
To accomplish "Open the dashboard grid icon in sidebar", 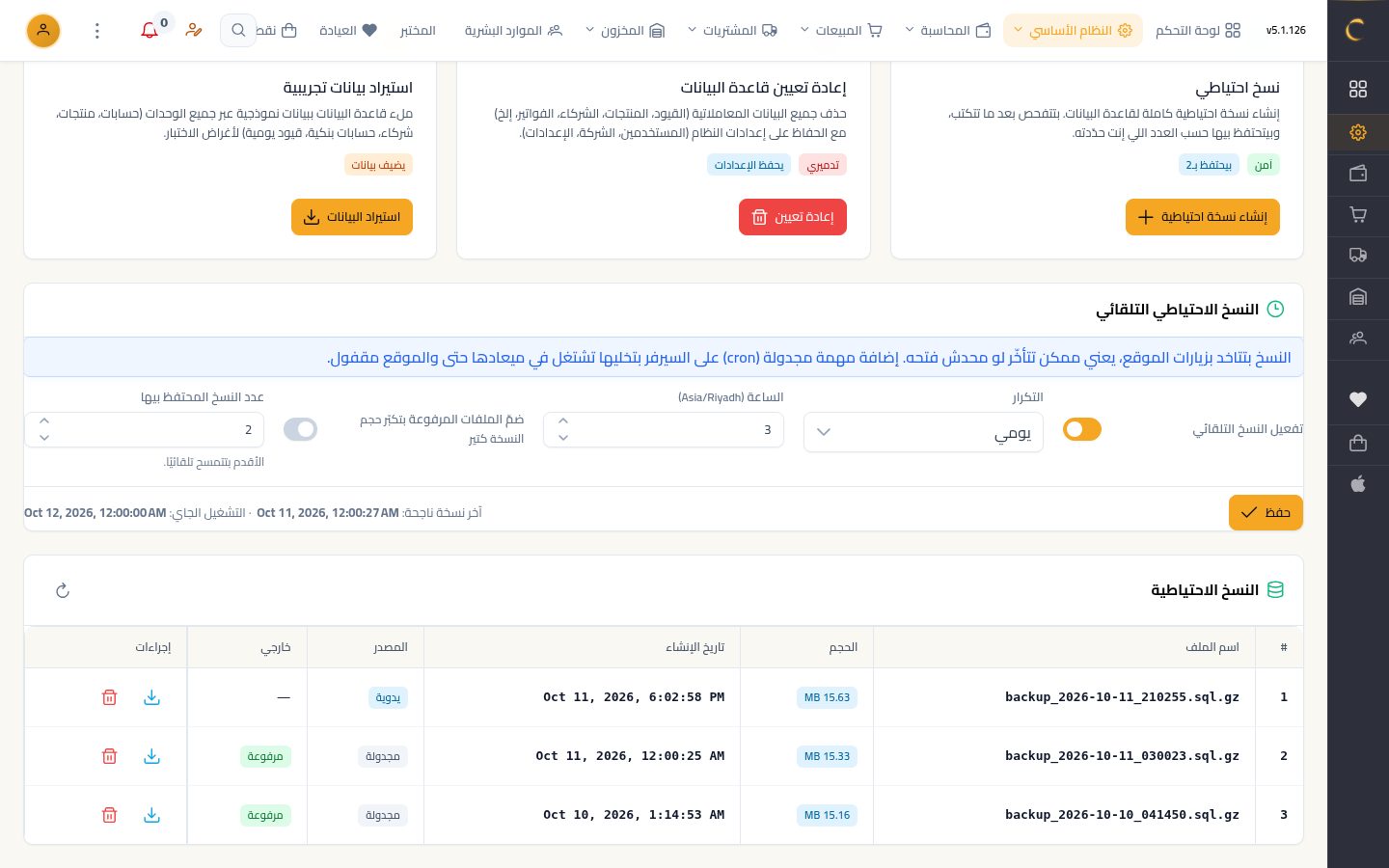I will tap(1358, 89).
